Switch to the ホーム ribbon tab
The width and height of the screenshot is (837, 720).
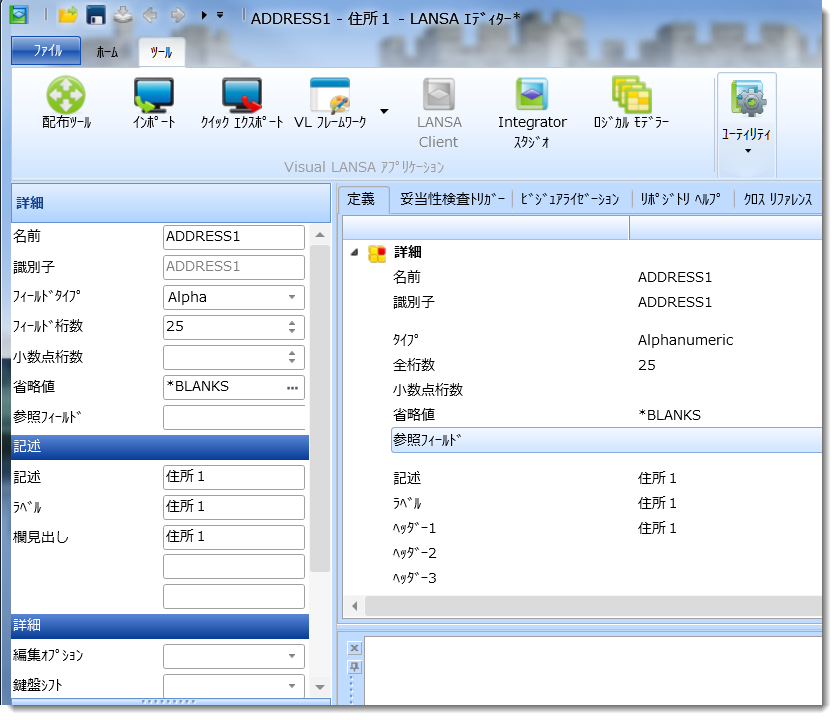click(x=107, y=52)
